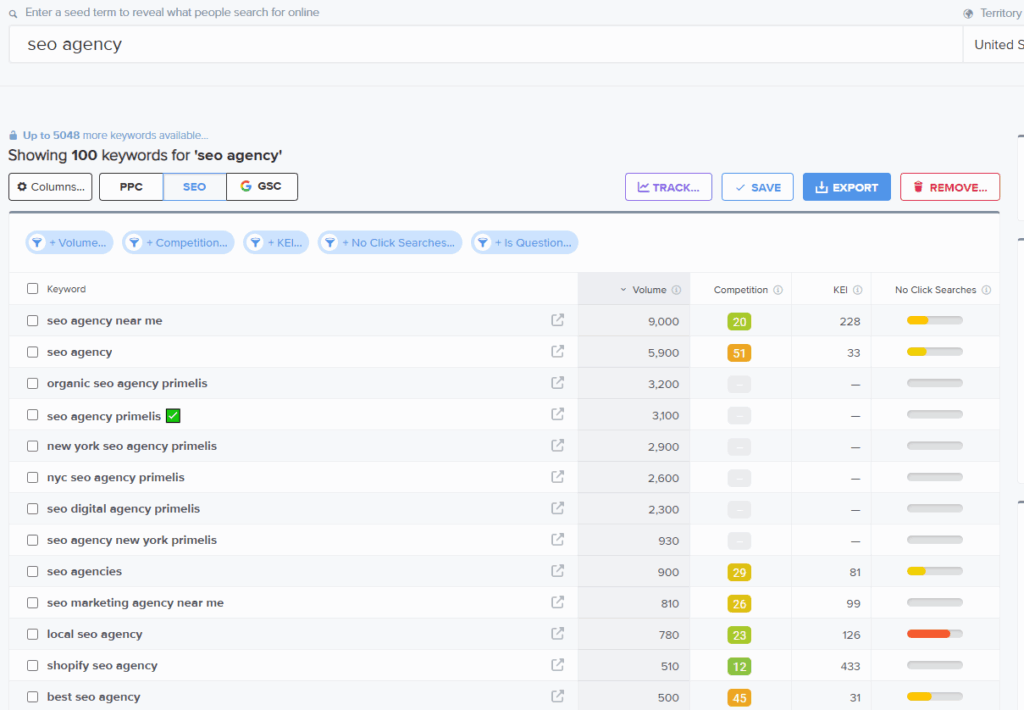Screen dimensions: 1024x710
Task: Open 'Up to 5048 more keywords available' link
Action: 116,135
